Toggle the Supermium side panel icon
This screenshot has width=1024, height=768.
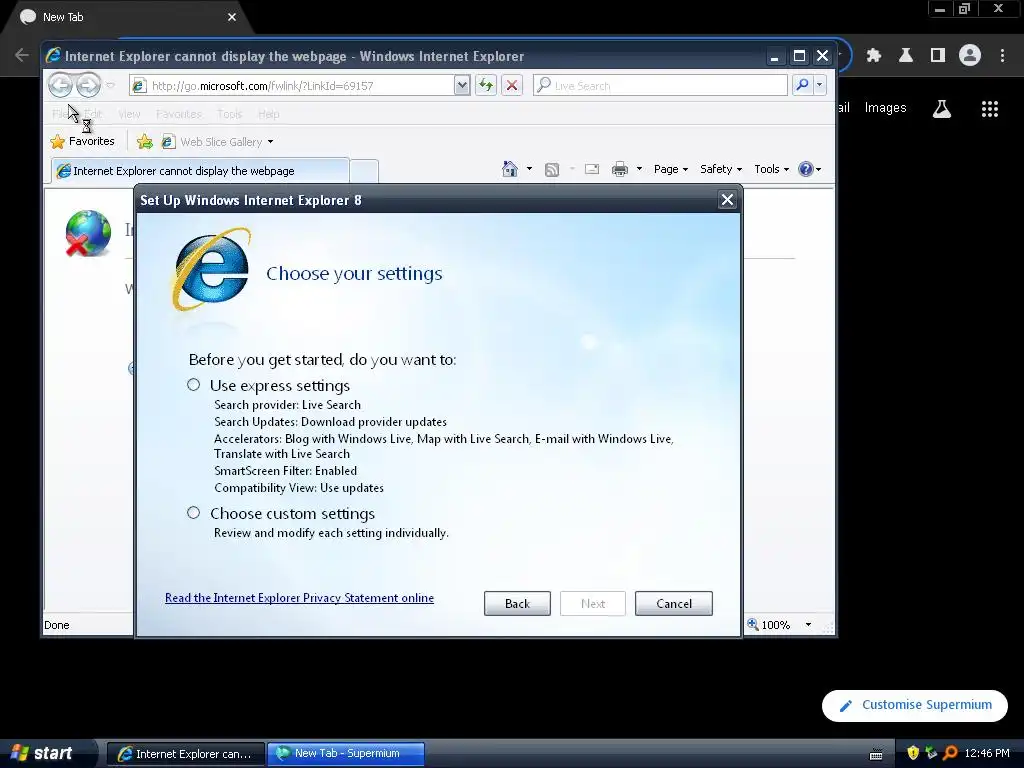[x=938, y=56]
